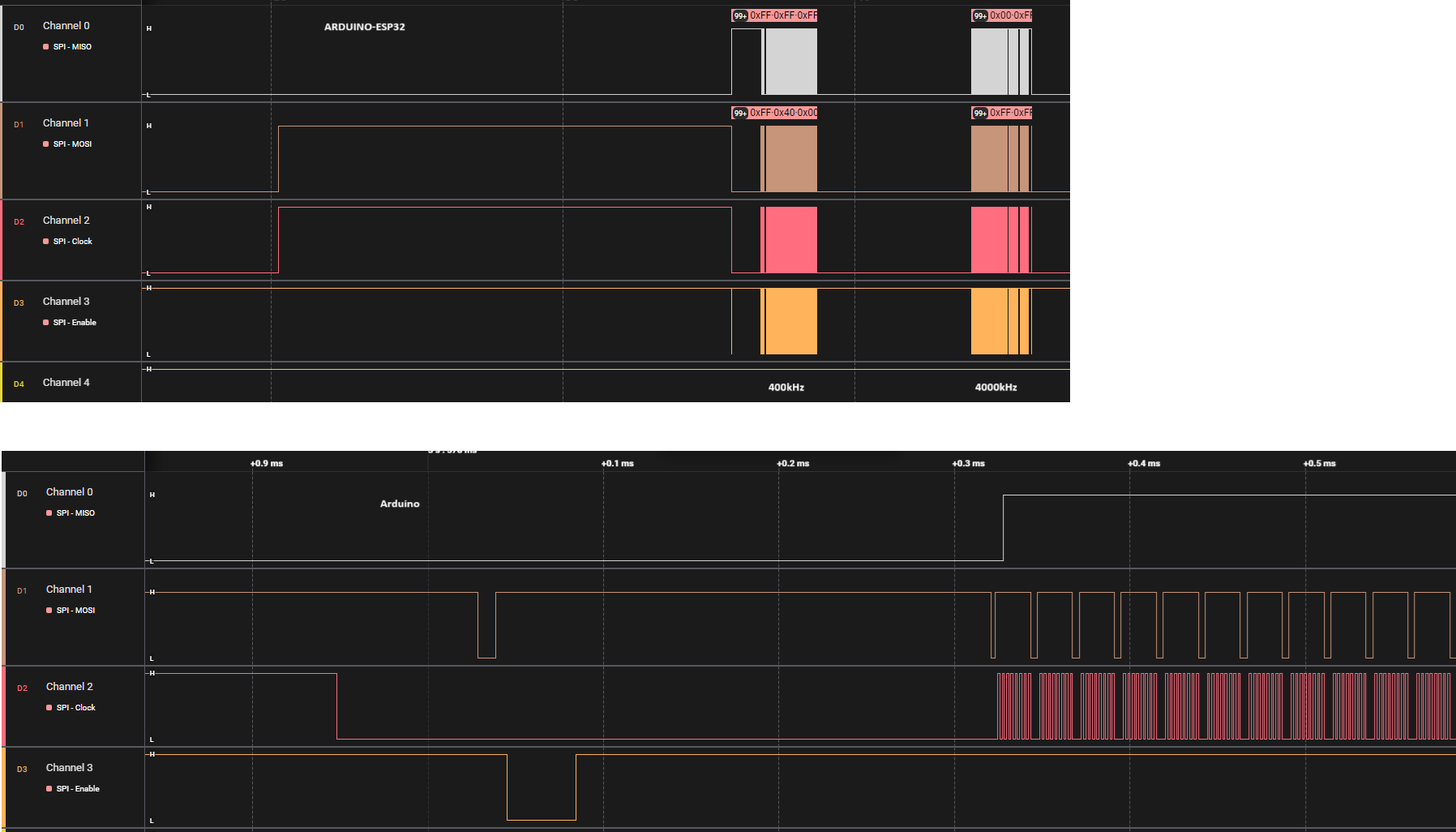Click SPI - Enable analyzer tag in ARDUINO-ESP32 capture
The height and width of the screenshot is (832, 1456).
75,323
